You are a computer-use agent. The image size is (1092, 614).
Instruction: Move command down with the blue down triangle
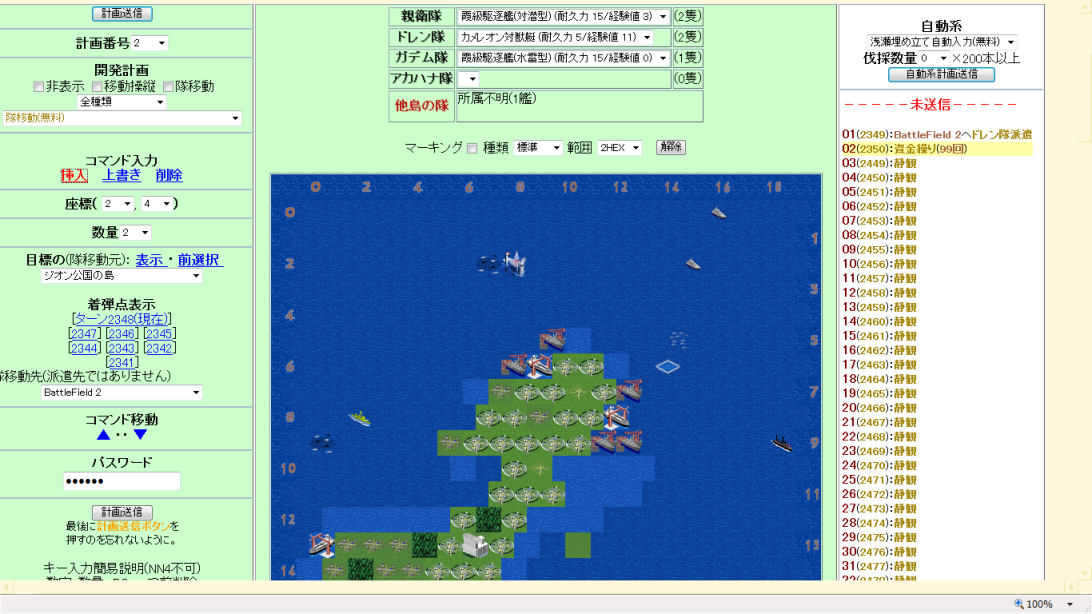tap(140, 434)
